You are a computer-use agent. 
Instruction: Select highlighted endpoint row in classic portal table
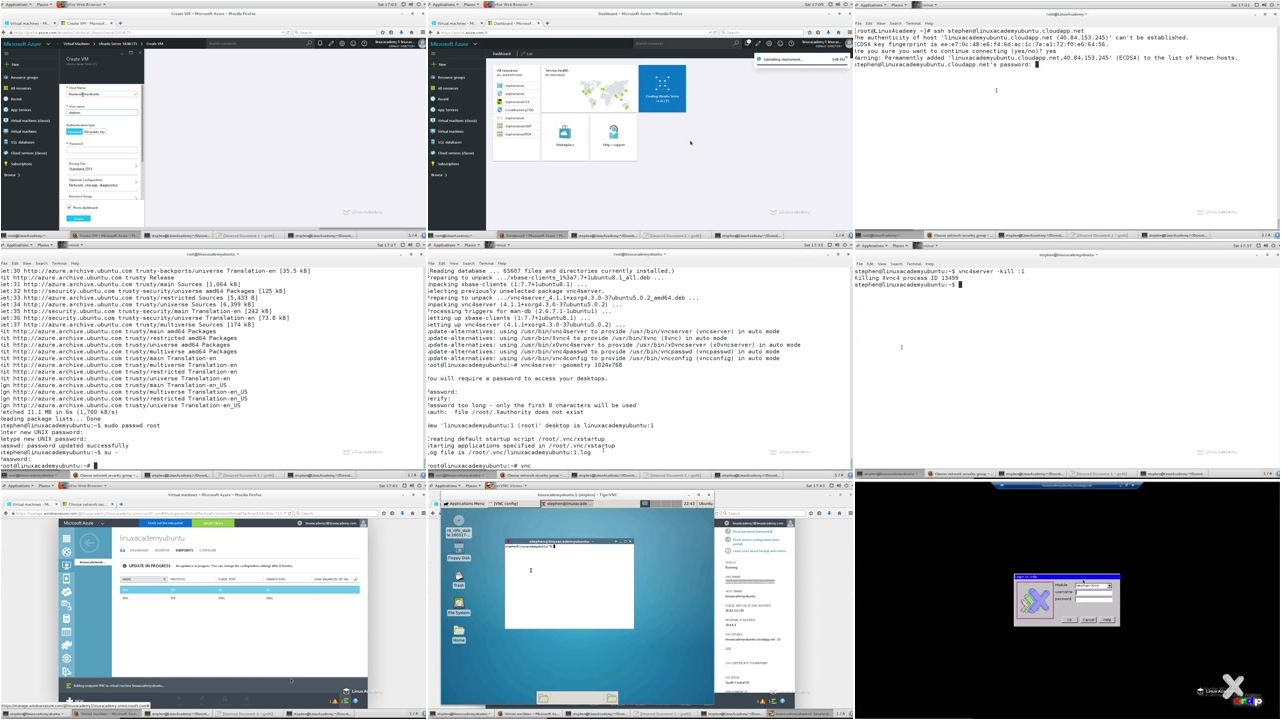point(239,589)
